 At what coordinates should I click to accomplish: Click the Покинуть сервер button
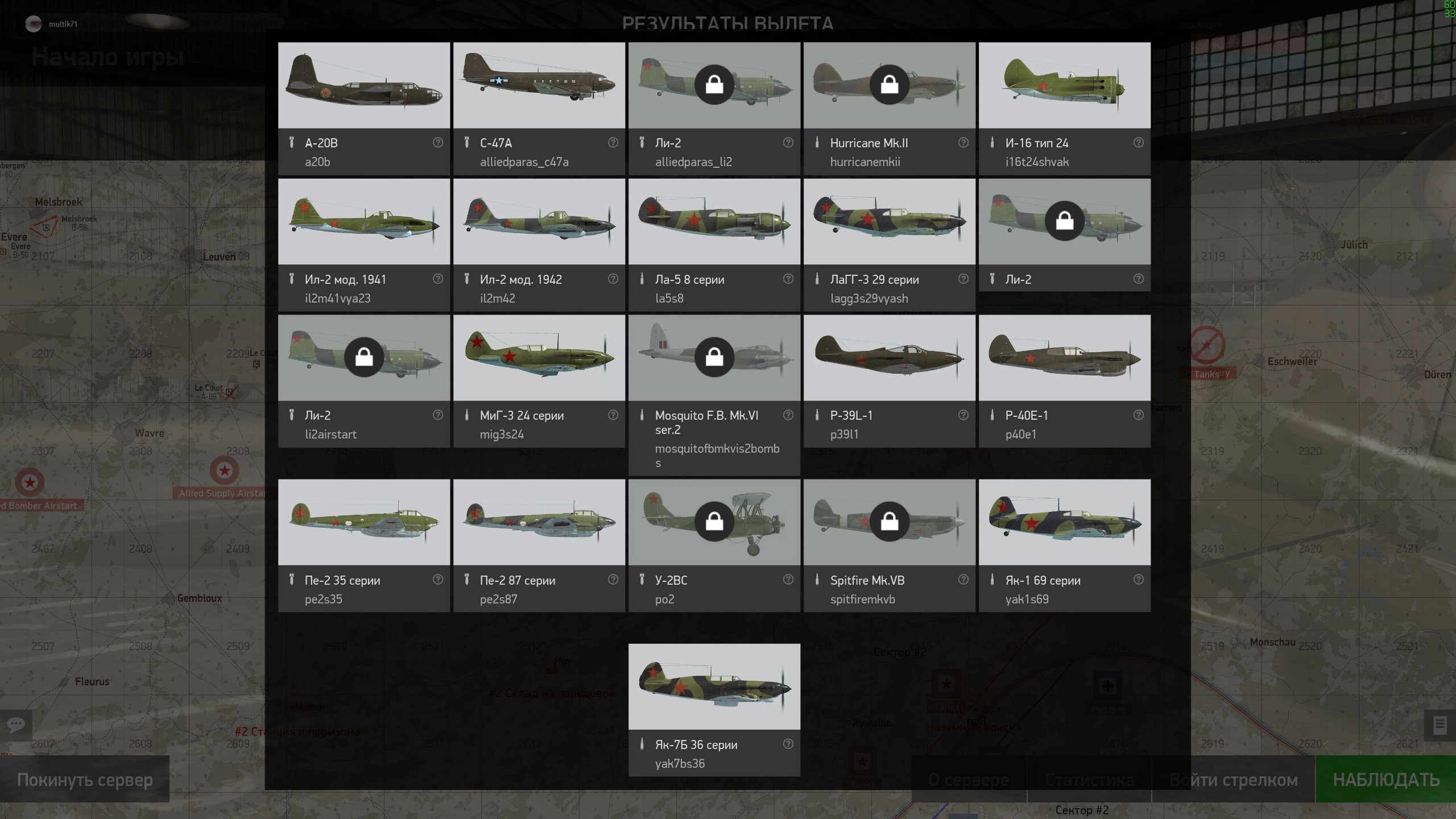[x=85, y=779]
